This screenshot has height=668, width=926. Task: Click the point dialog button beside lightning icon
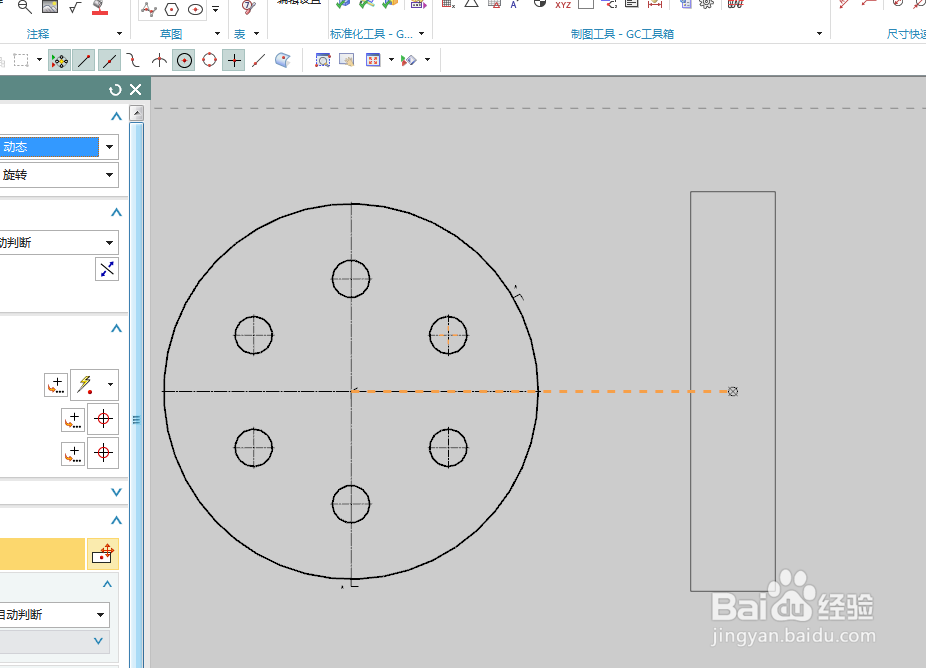(56, 384)
